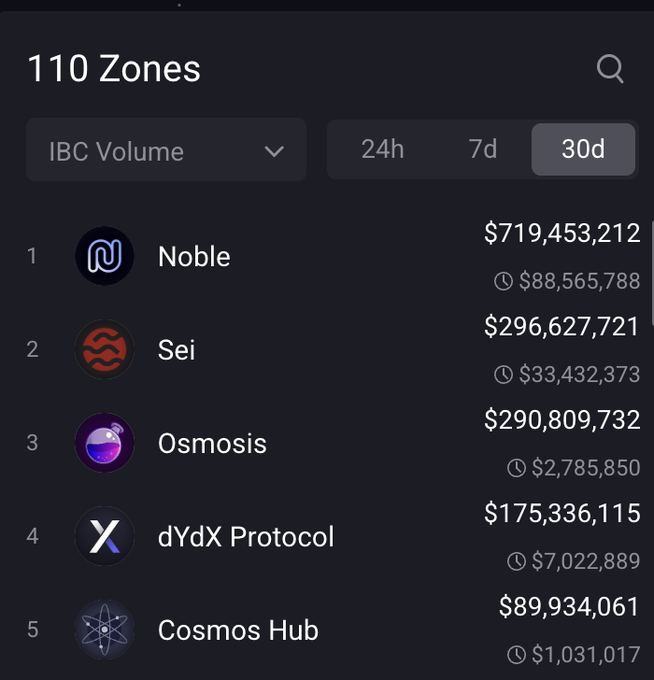Click clock icon beside Noble's $88,565,788
Viewport: 654px width, 680px height.
[x=504, y=282]
